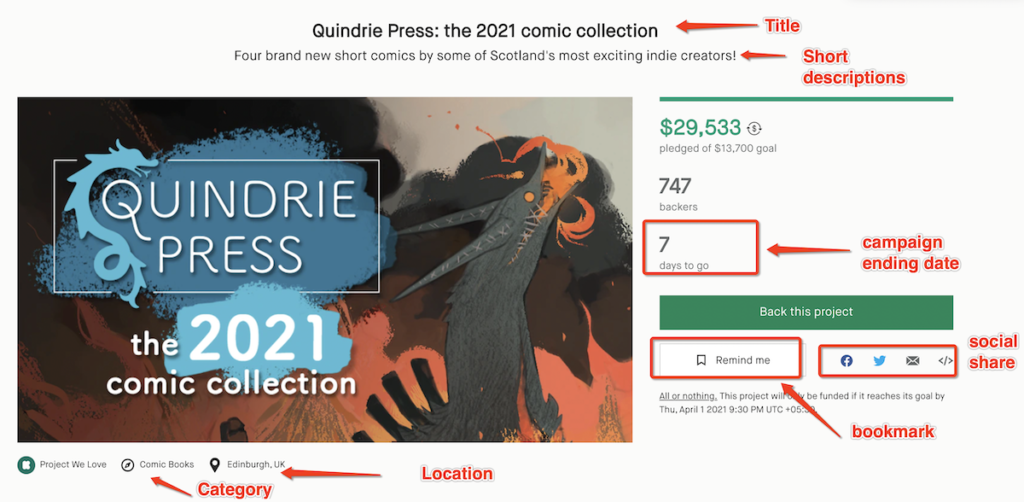The width and height of the screenshot is (1024, 502).
Task: Click the Project We Love badge icon
Action: click(x=25, y=465)
